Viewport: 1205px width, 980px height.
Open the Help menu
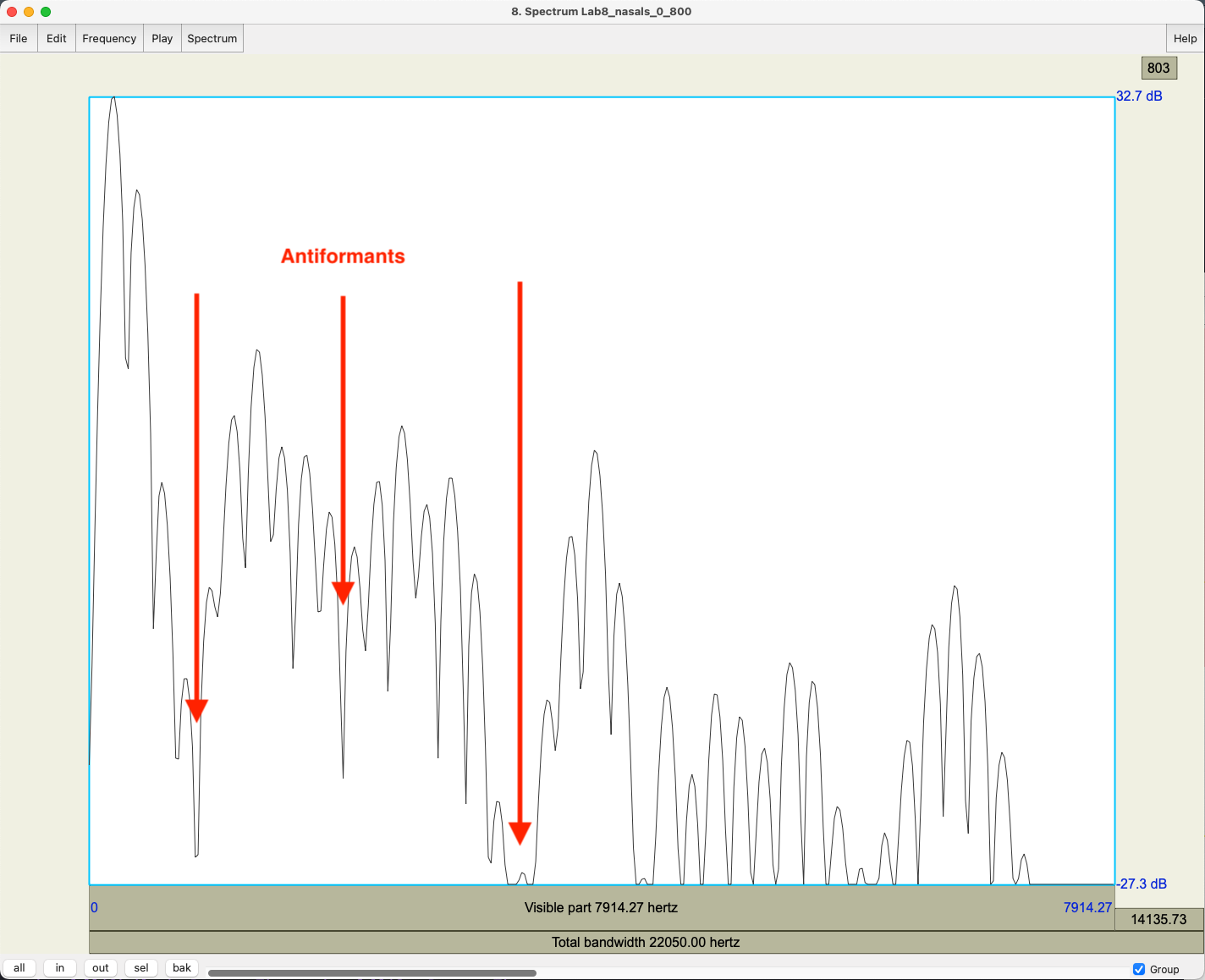1185,38
